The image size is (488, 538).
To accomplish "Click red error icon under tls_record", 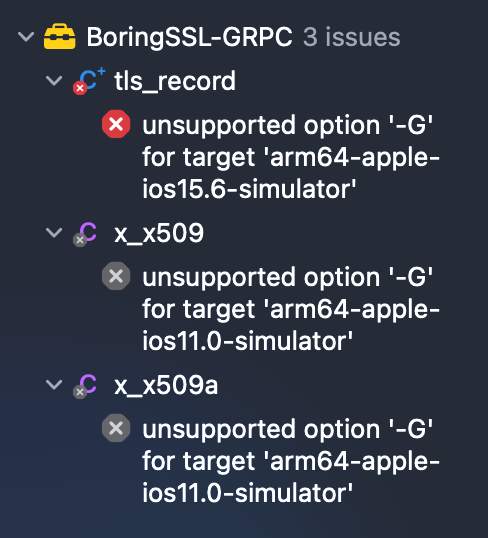I will click(116, 124).
